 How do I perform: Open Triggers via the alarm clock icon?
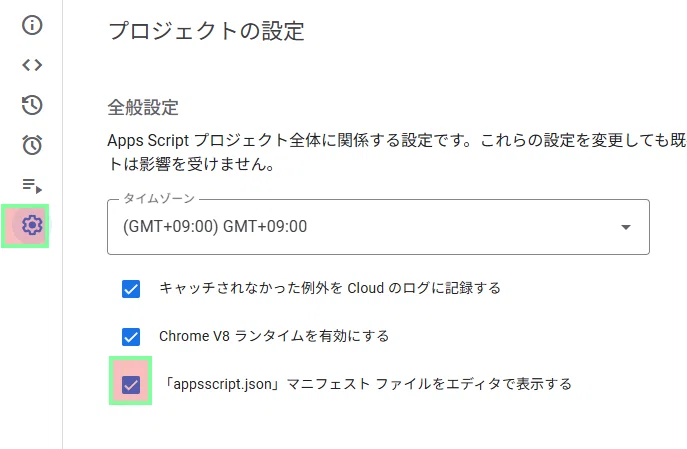(32, 145)
